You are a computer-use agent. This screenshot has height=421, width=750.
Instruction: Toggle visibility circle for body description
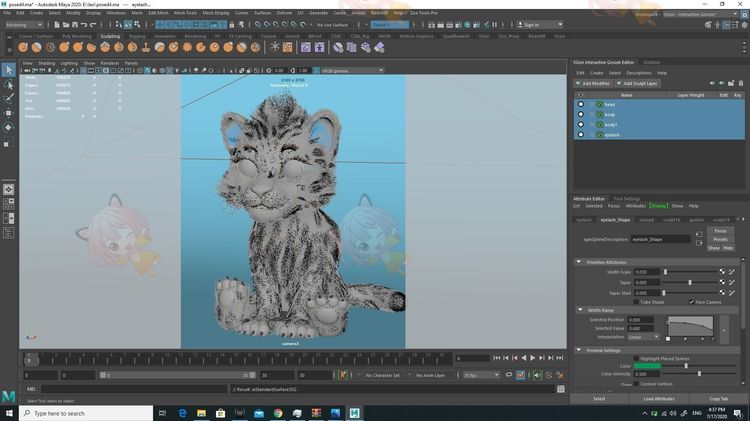click(x=581, y=114)
